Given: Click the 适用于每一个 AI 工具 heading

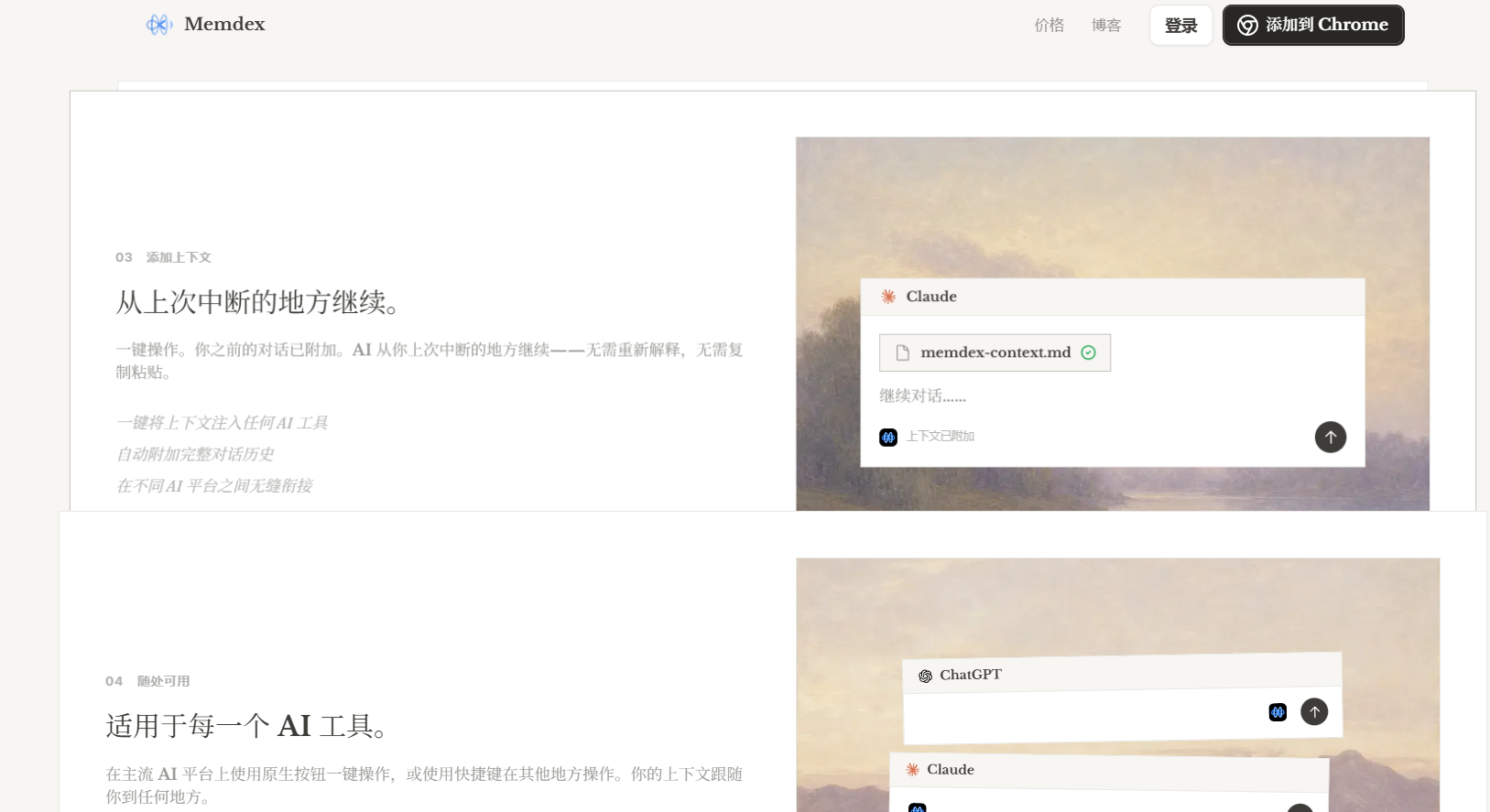Looking at the screenshot, I should [246, 726].
